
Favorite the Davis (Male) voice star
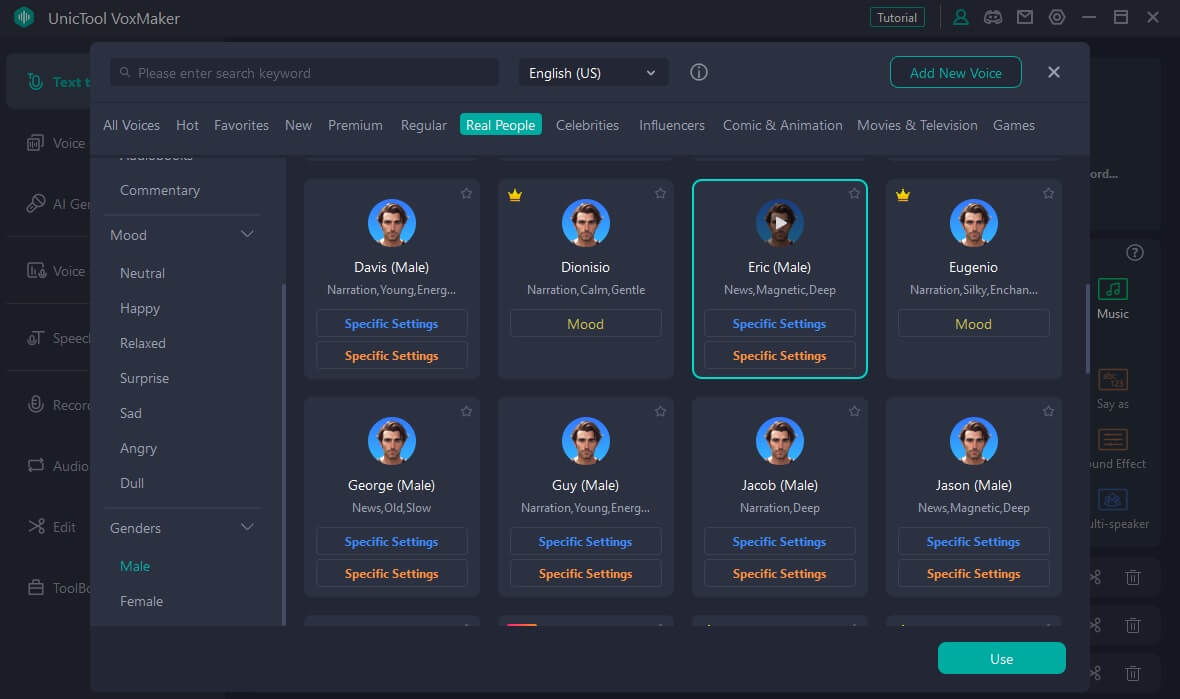pyautogui.click(x=466, y=194)
